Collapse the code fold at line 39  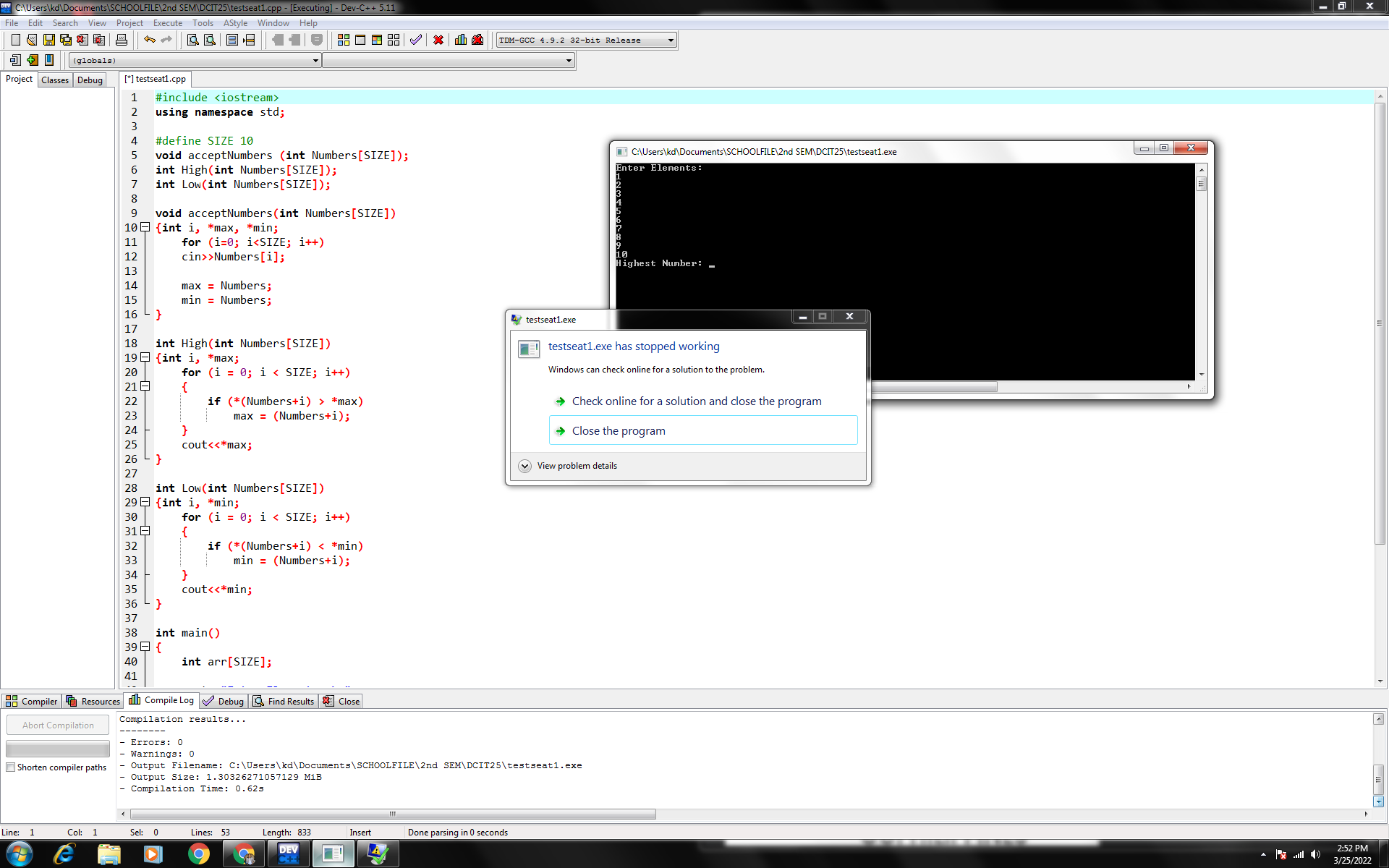click(x=145, y=647)
